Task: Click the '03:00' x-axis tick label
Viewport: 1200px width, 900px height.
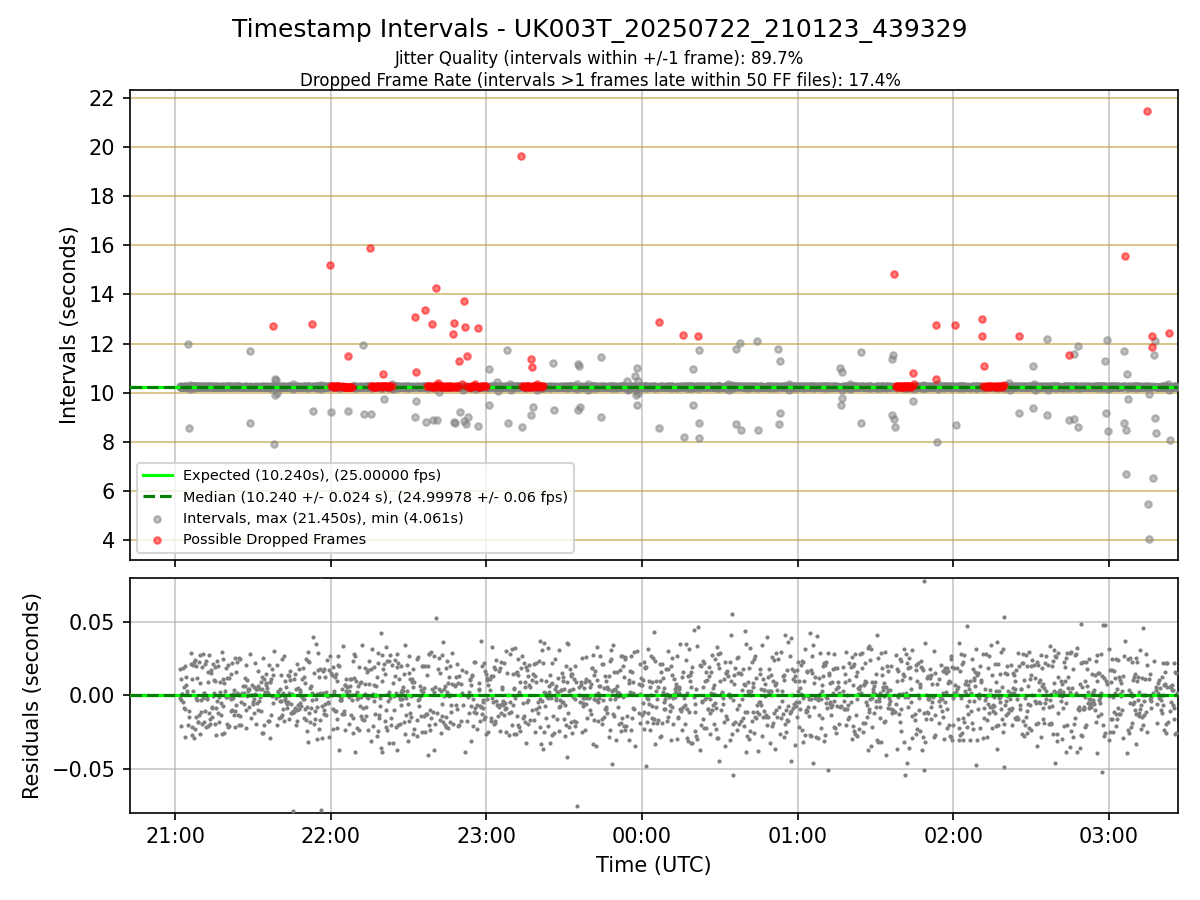Action: [x=1108, y=834]
